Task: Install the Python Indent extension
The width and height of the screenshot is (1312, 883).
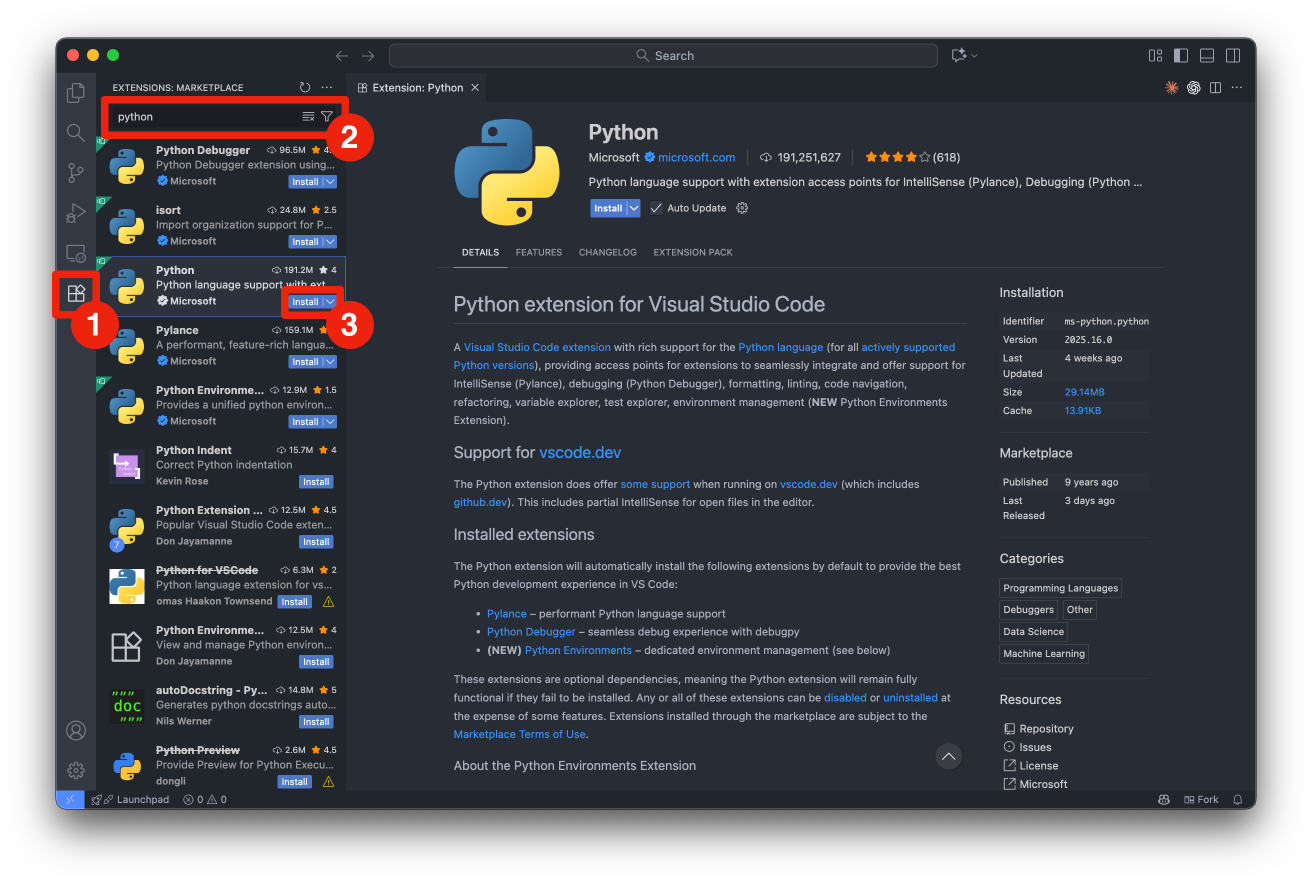Action: click(x=316, y=482)
